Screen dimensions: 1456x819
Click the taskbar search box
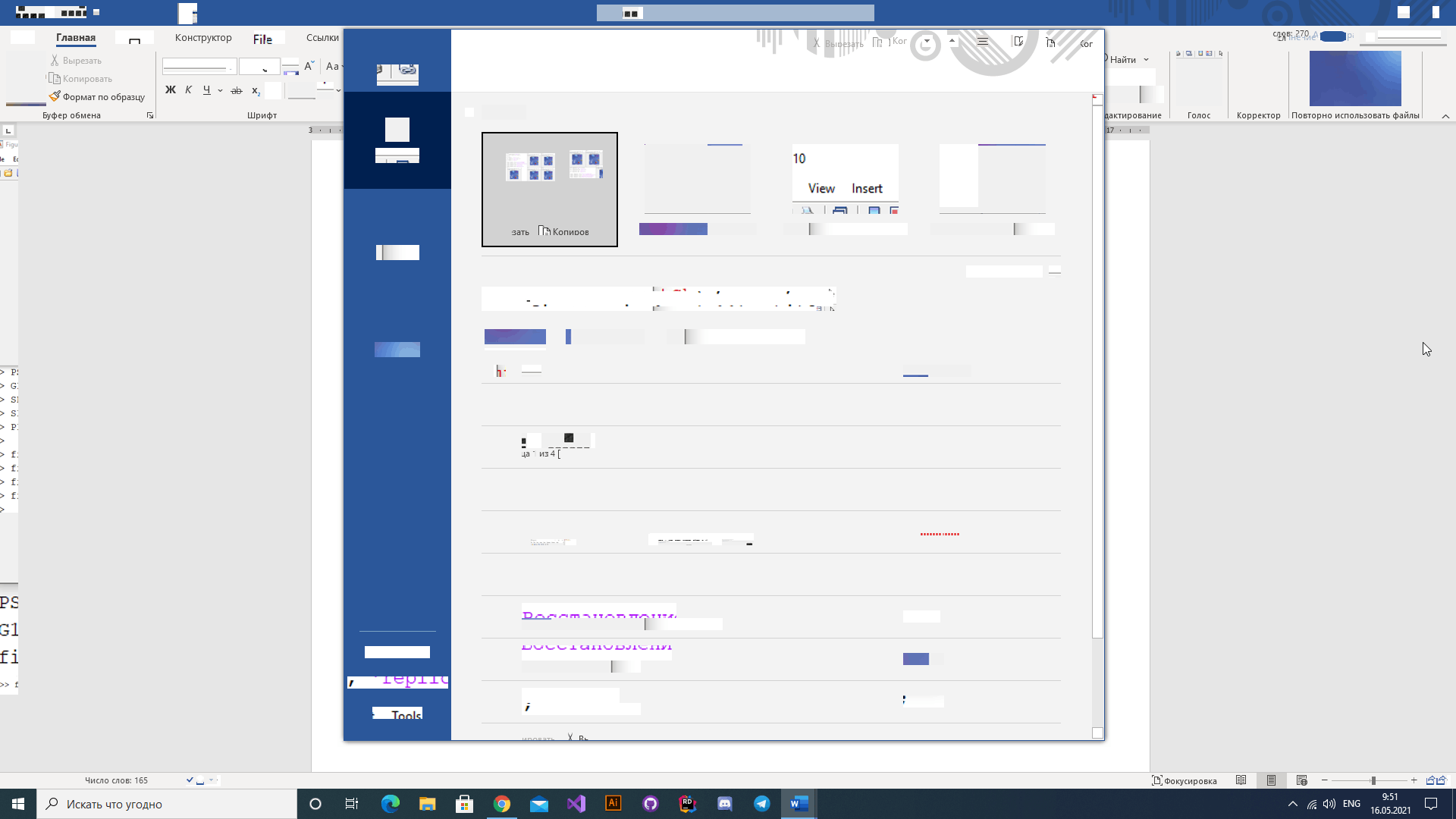click(x=167, y=804)
